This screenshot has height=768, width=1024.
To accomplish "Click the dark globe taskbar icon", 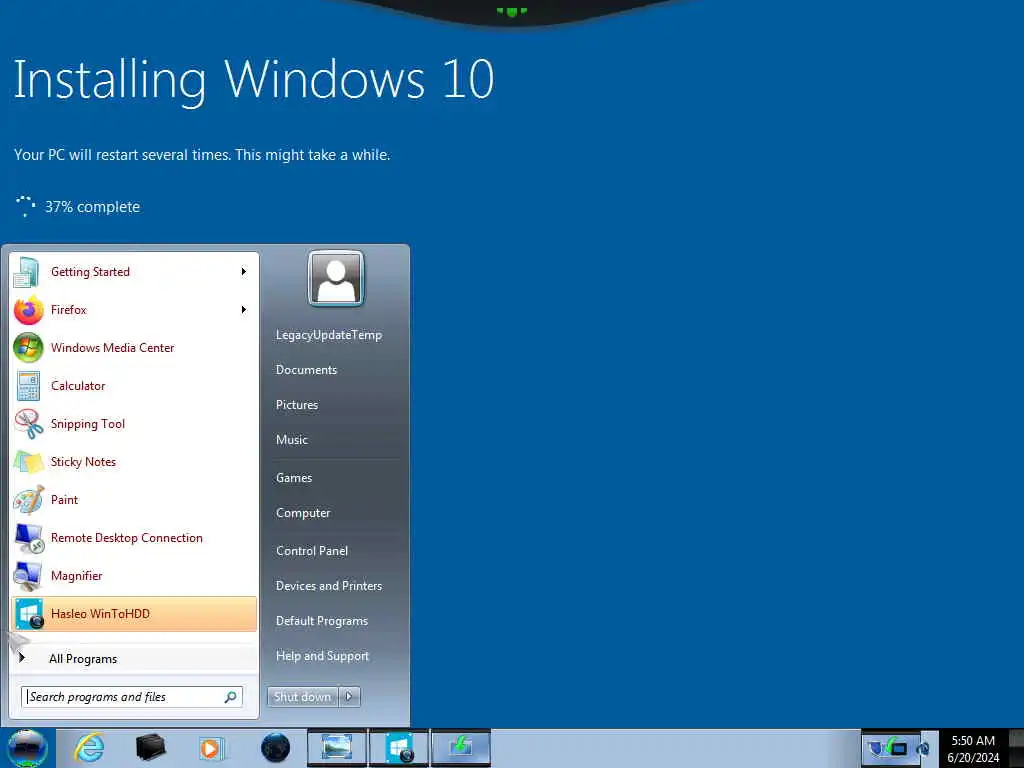I will (x=276, y=748).
